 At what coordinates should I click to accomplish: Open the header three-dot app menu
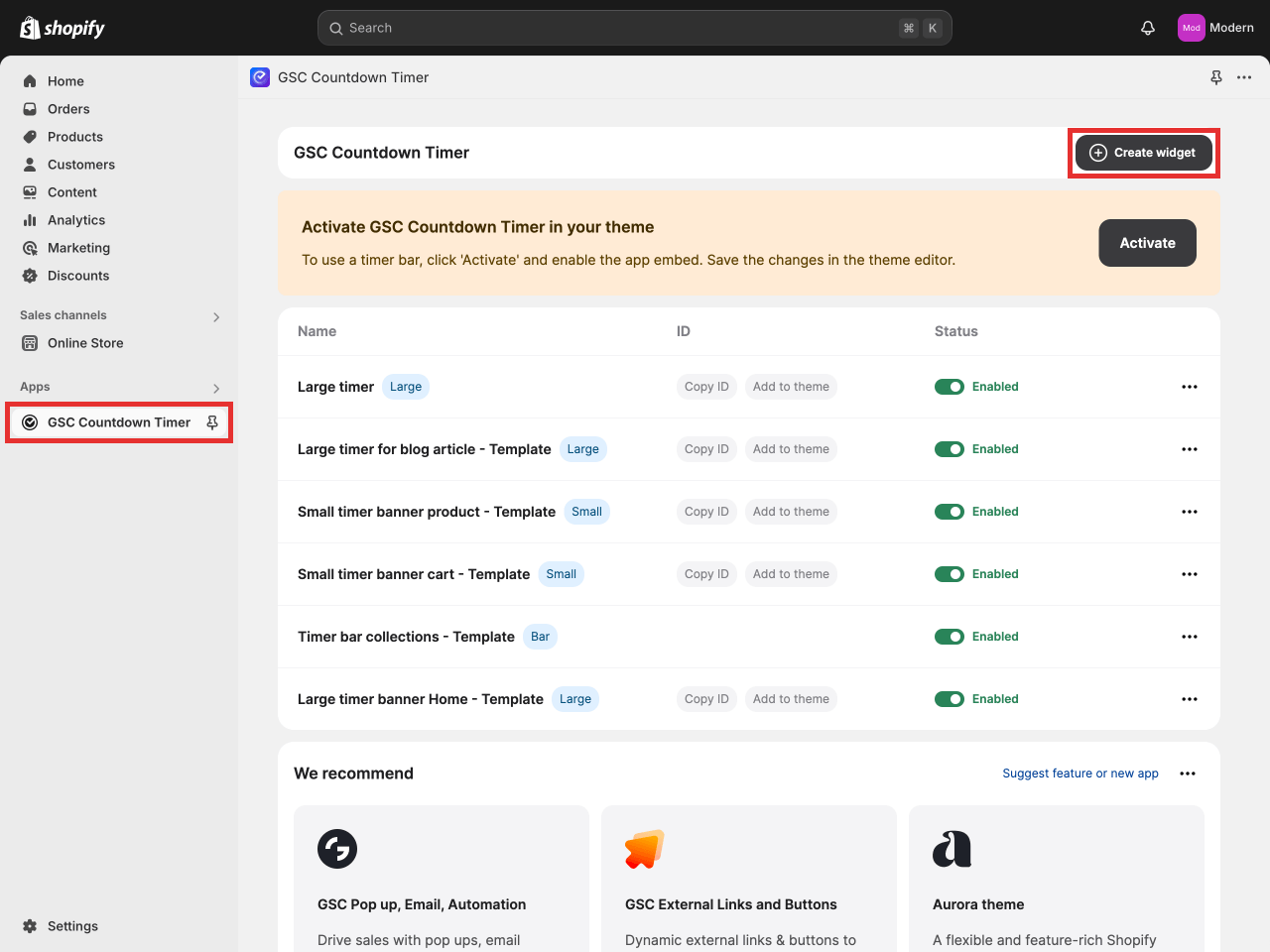click(1244, 77)
